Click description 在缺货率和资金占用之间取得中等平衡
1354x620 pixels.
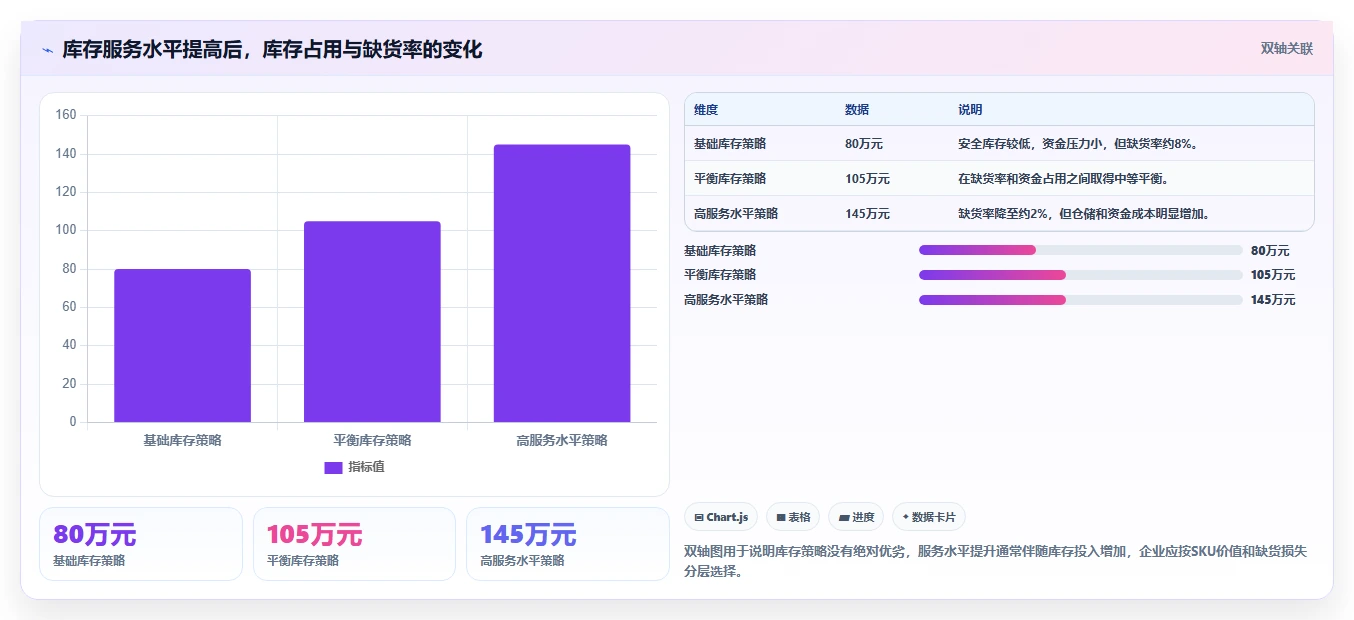(x=1064, y=179)
